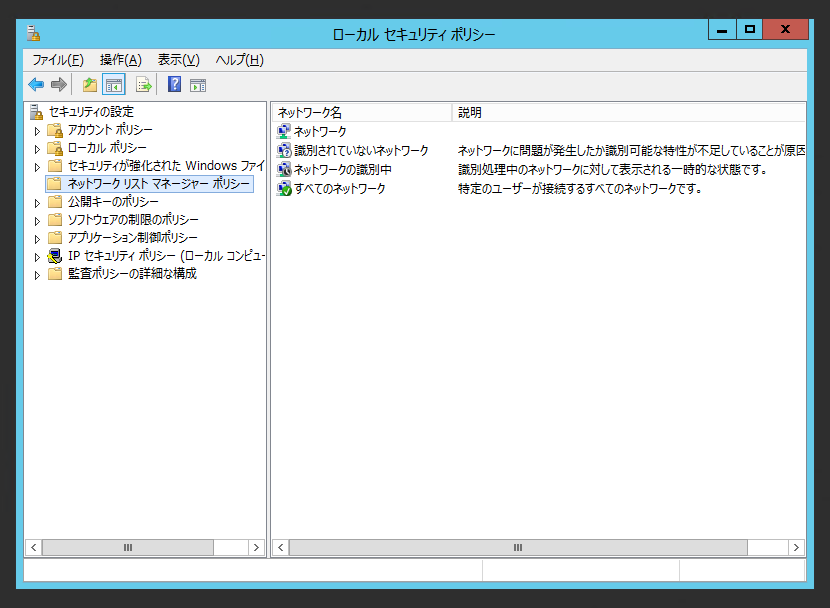Select the アカウント ポリシー label
Viewport: 830px width, 608px height.
[110, 130]
